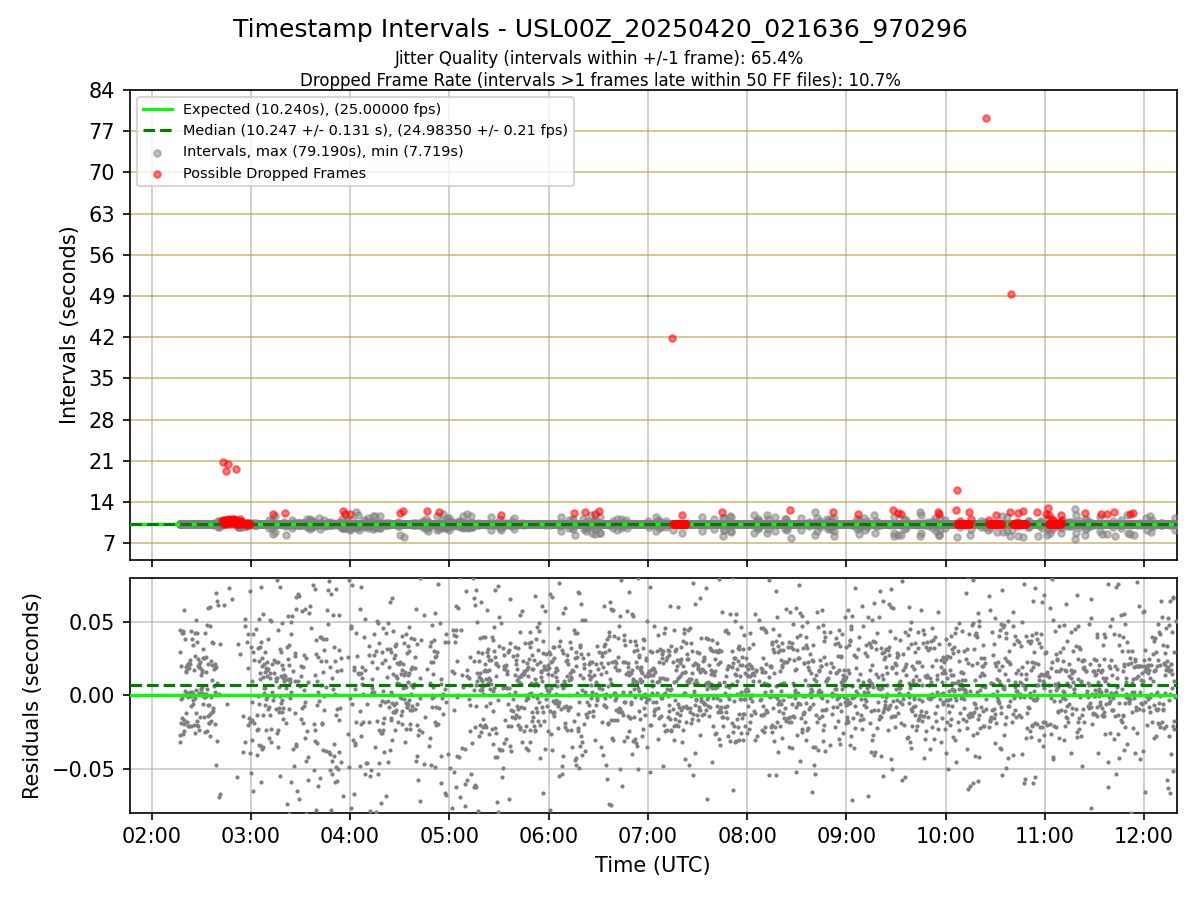1200x900 pixels.
Task: Click the 7 y-axis tick label
Action: 109,544
